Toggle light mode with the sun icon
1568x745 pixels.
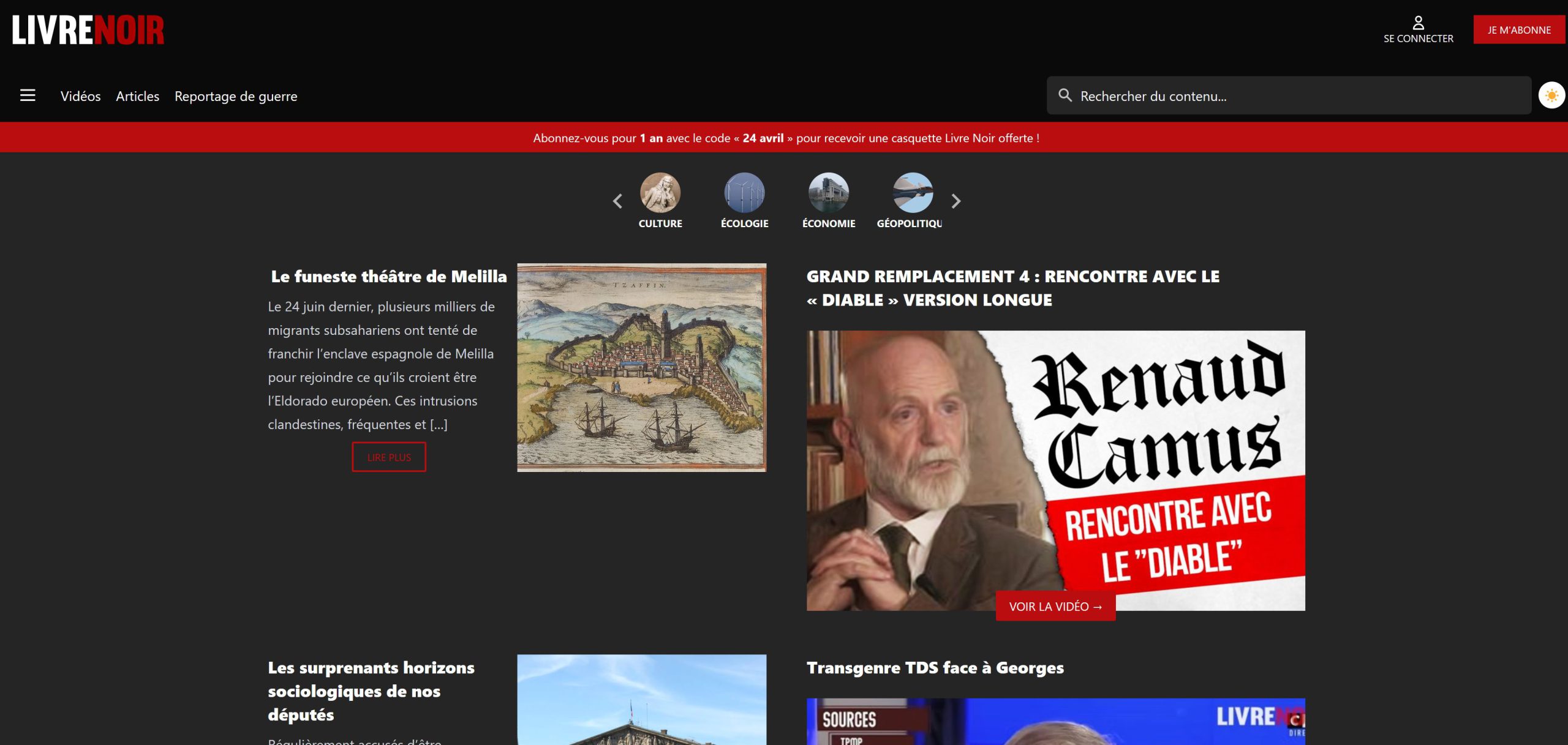[1551, 95]
